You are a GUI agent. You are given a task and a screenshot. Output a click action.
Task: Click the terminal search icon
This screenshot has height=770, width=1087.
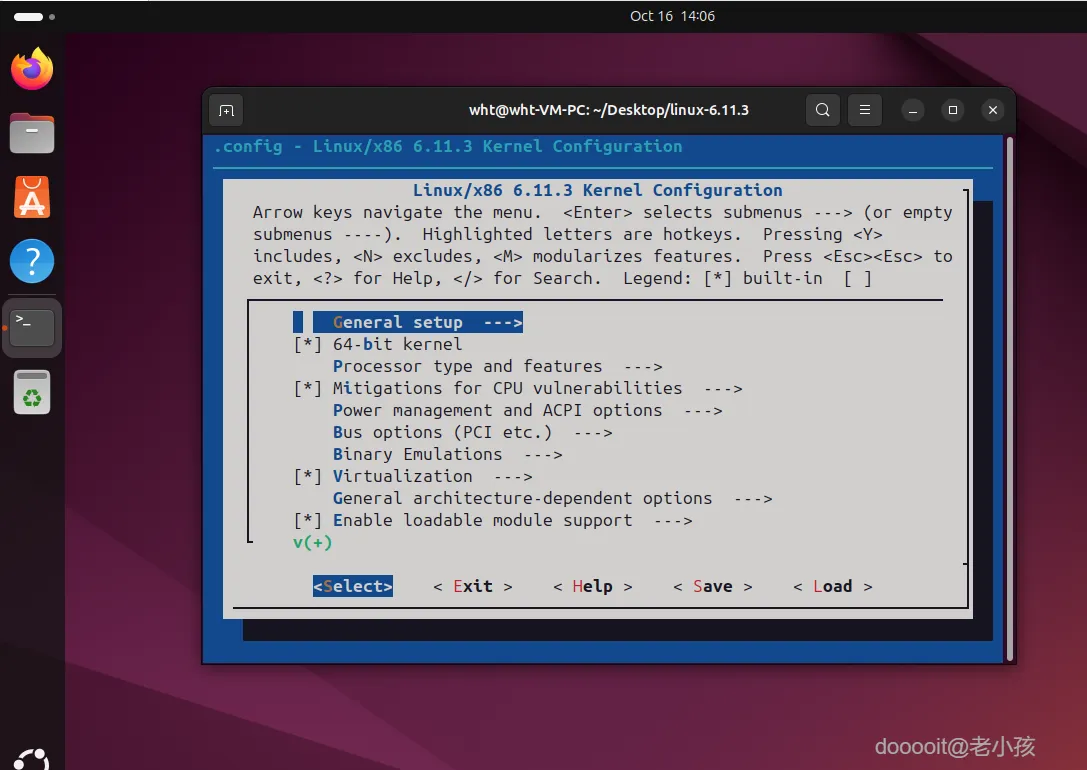(x=823, y=110)
